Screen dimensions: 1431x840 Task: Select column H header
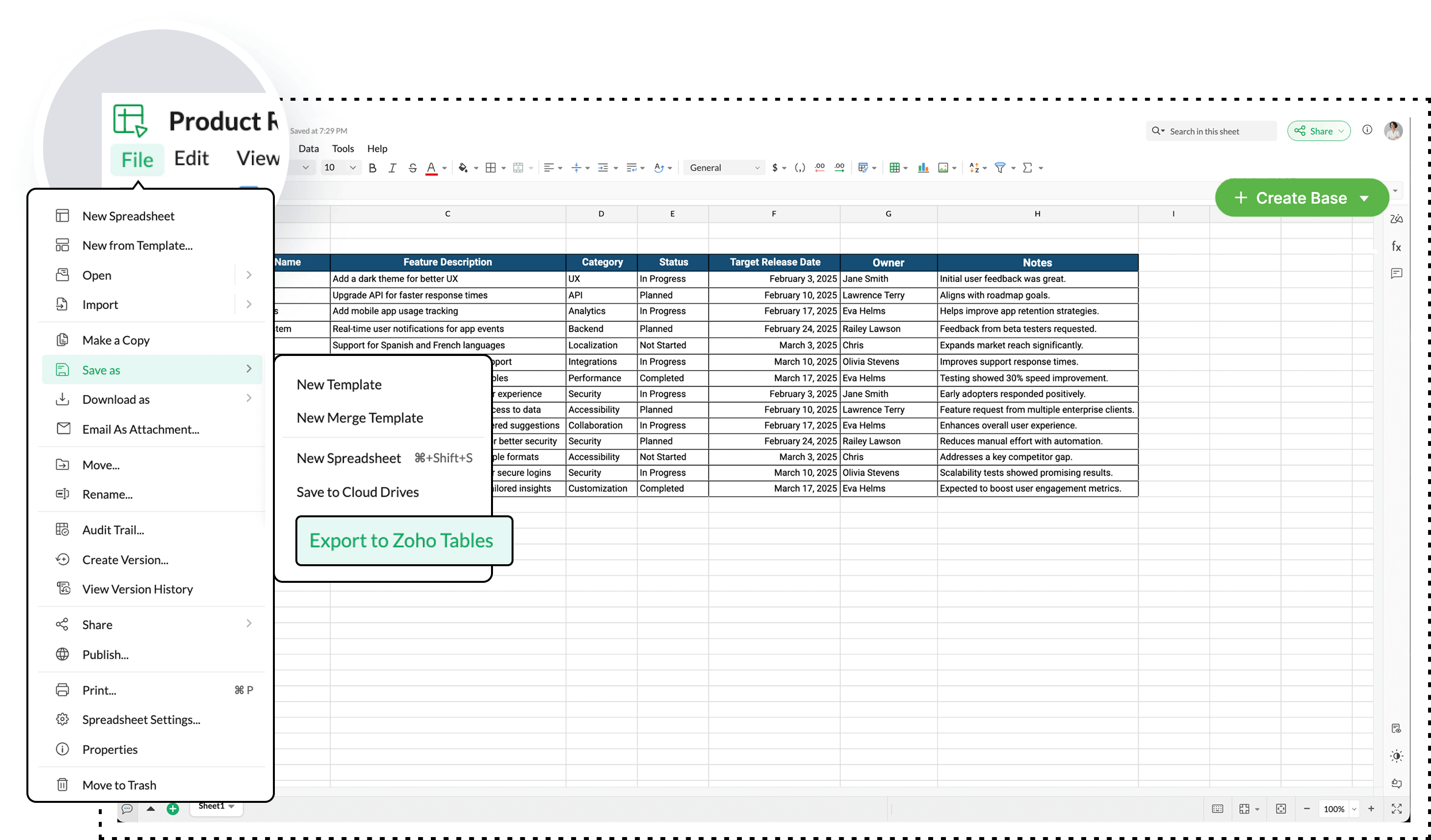(1037, 214)
